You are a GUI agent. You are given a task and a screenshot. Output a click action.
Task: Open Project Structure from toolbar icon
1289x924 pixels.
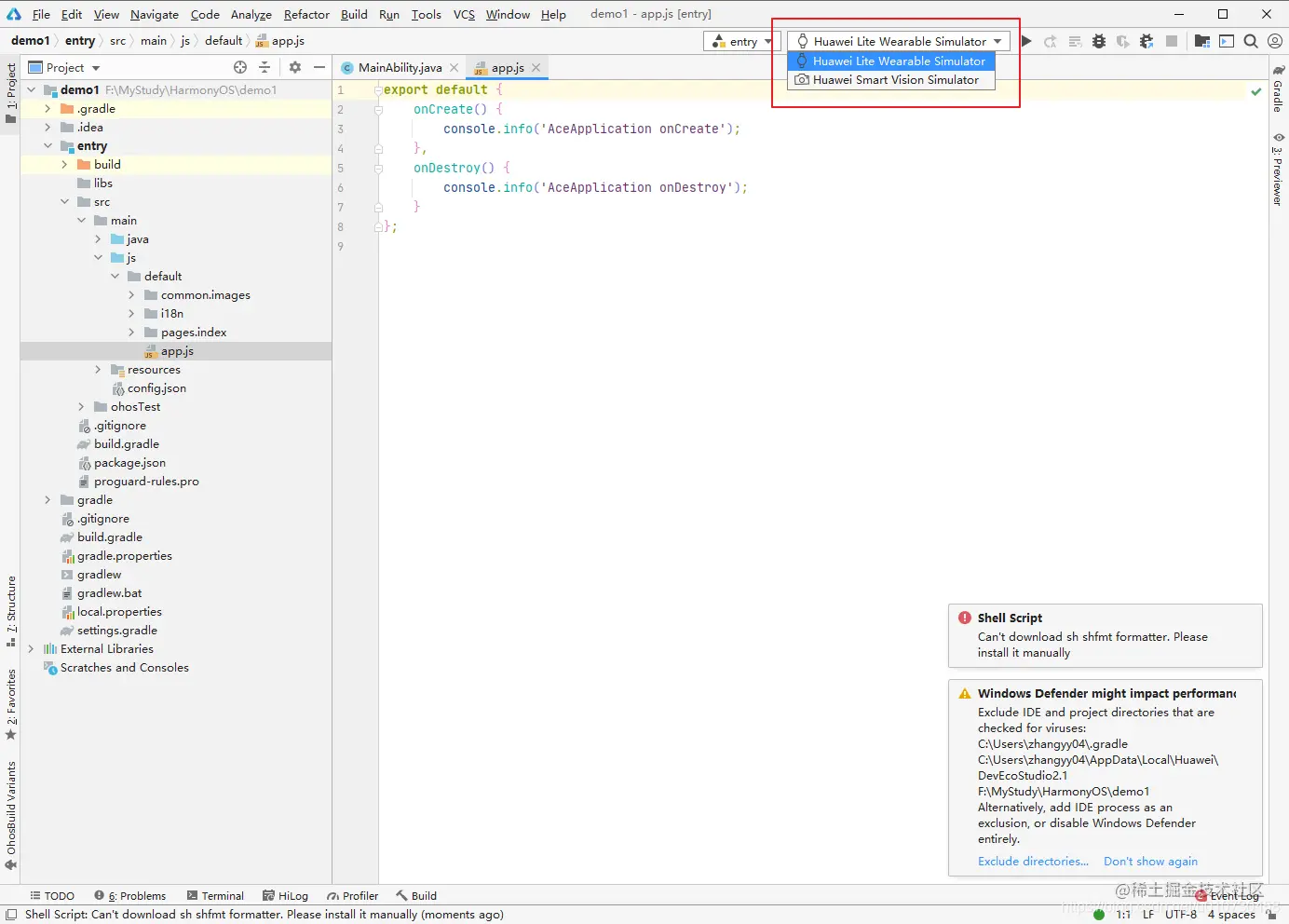pos(1202,41)
